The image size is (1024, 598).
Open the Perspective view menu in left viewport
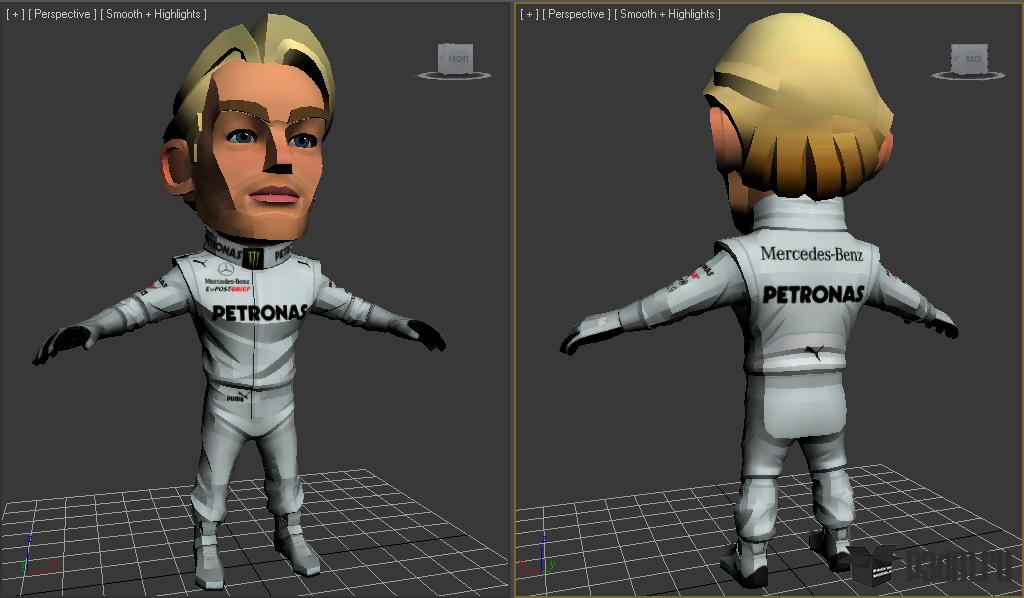click(x=64, y=14)
